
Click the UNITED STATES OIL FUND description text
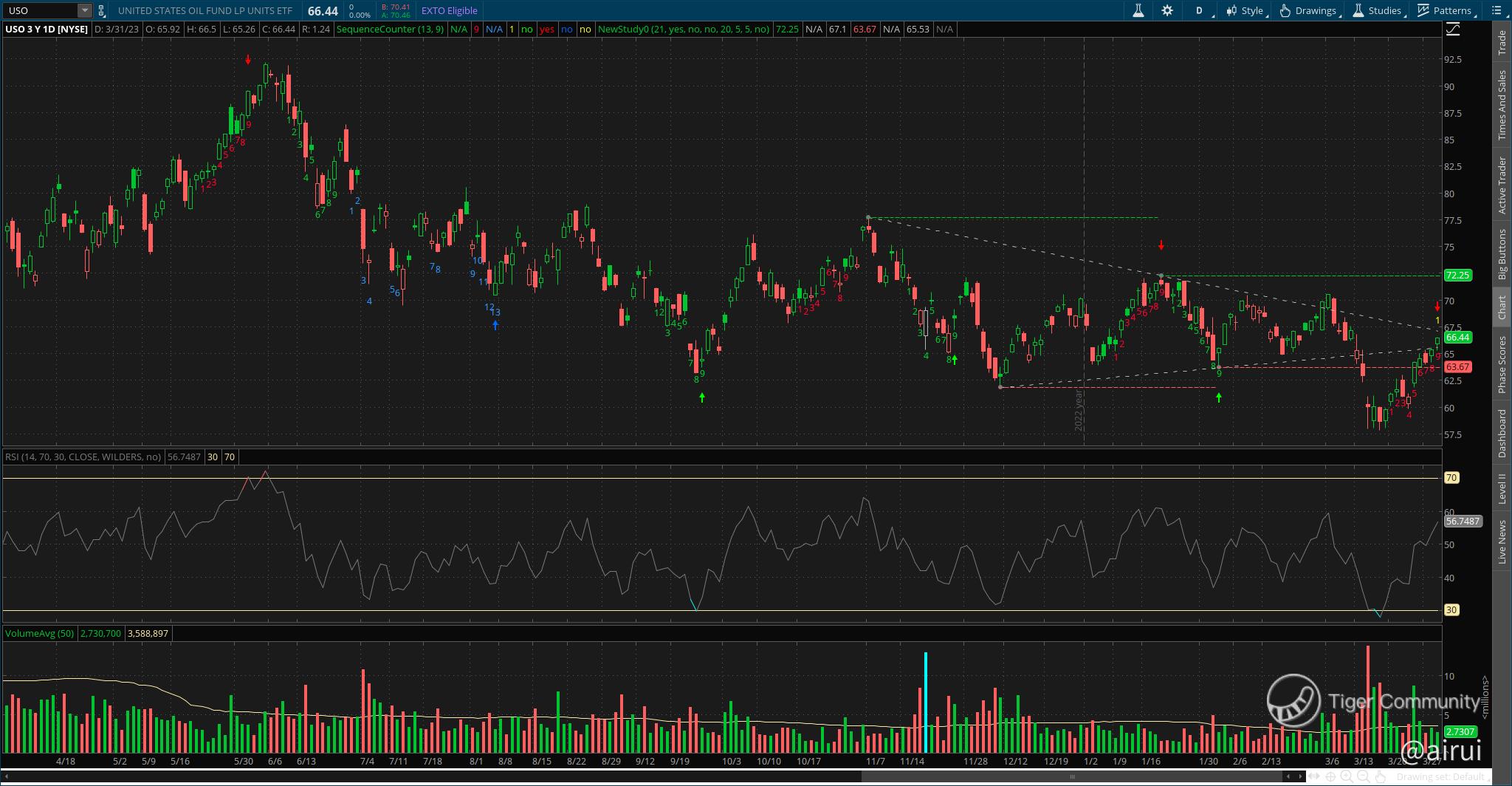pyautogui.click(x=205, y=10)
